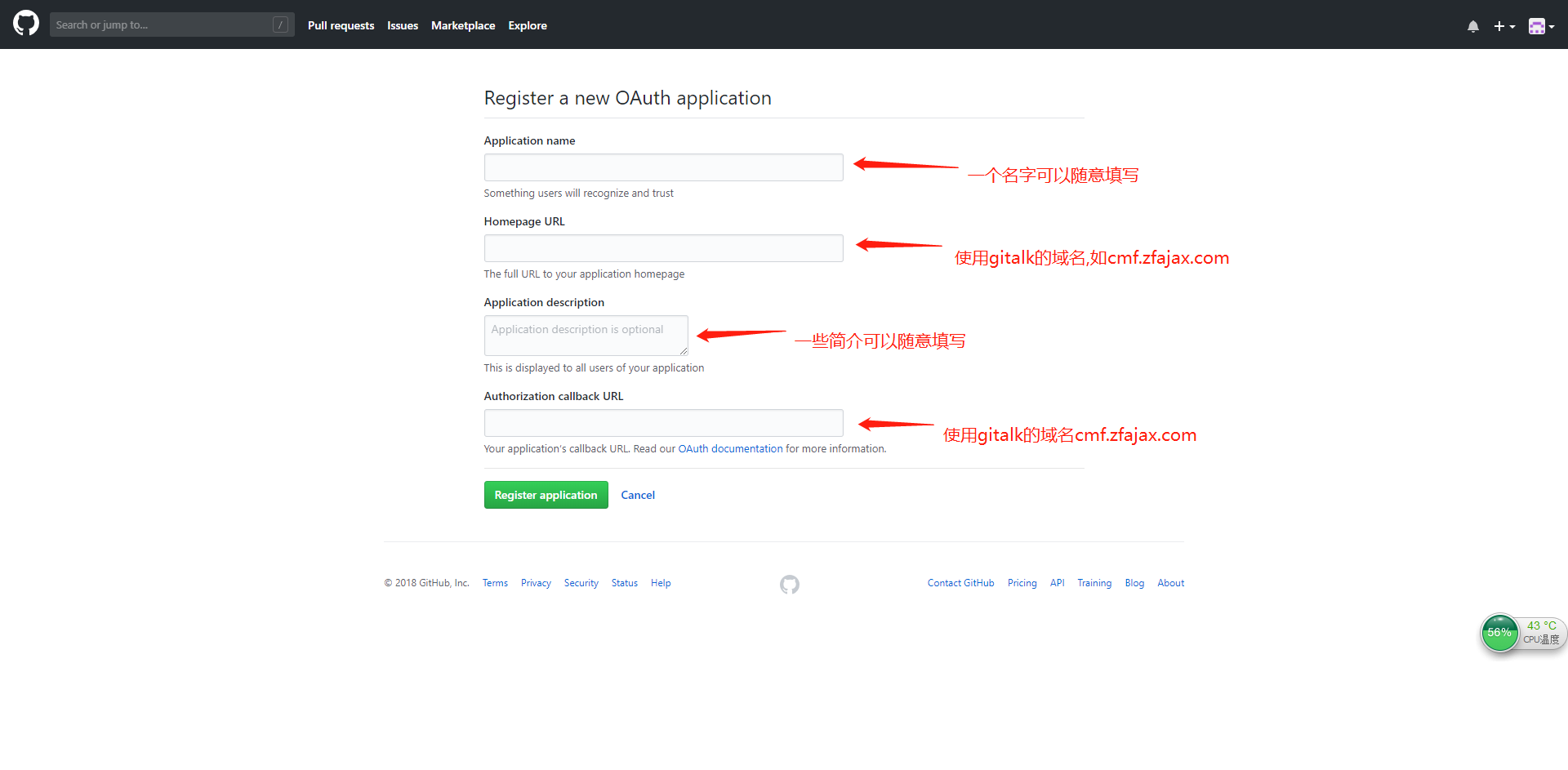Go to Issues in the navigation bar
This screenshot has height=770, width=1568.
pos(402,26)
